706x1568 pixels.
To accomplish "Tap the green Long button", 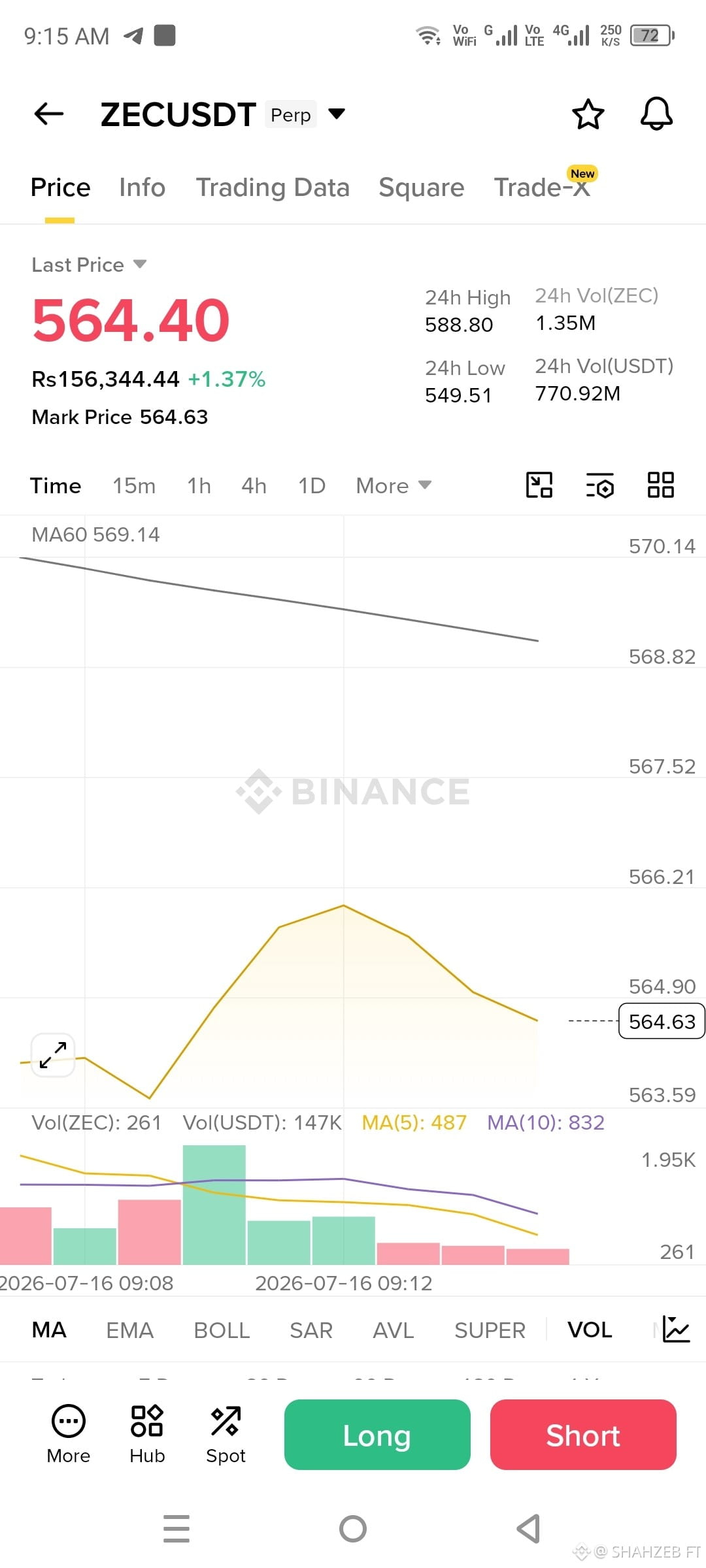I will click(x=377, y=1435).
